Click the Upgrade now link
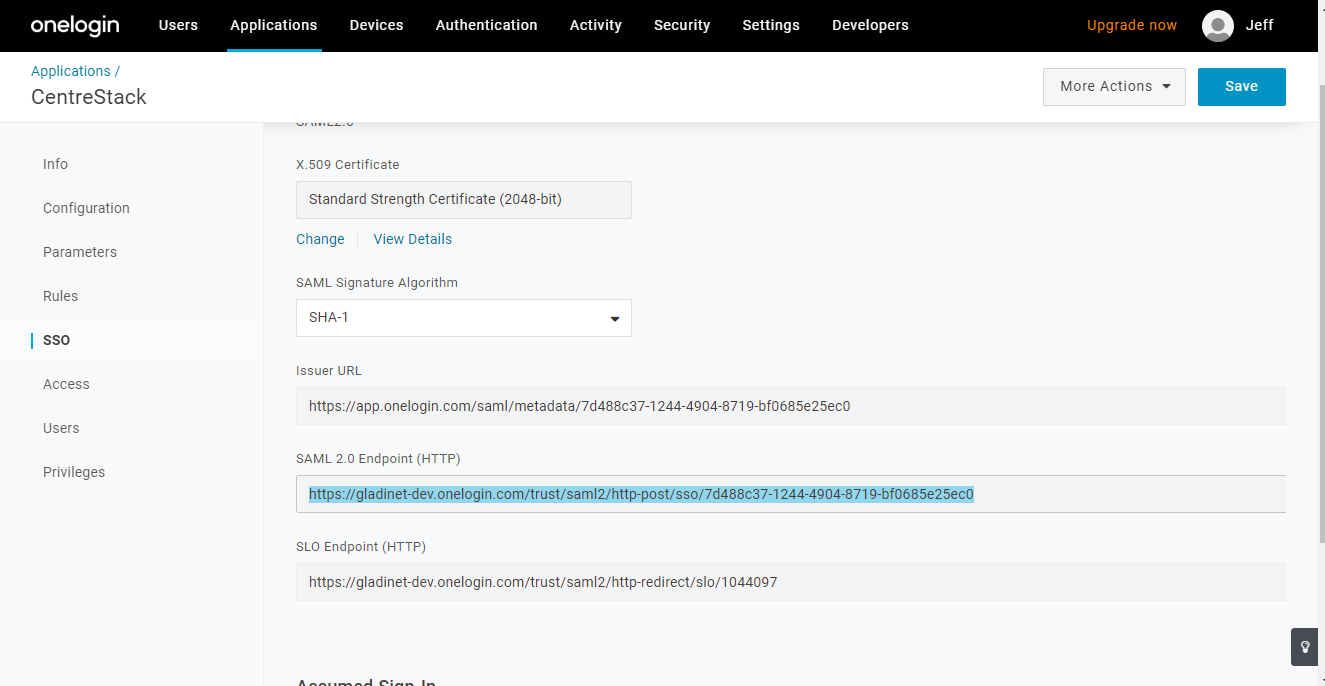This screenshot has height=686, width=1325. point(1132,25)
